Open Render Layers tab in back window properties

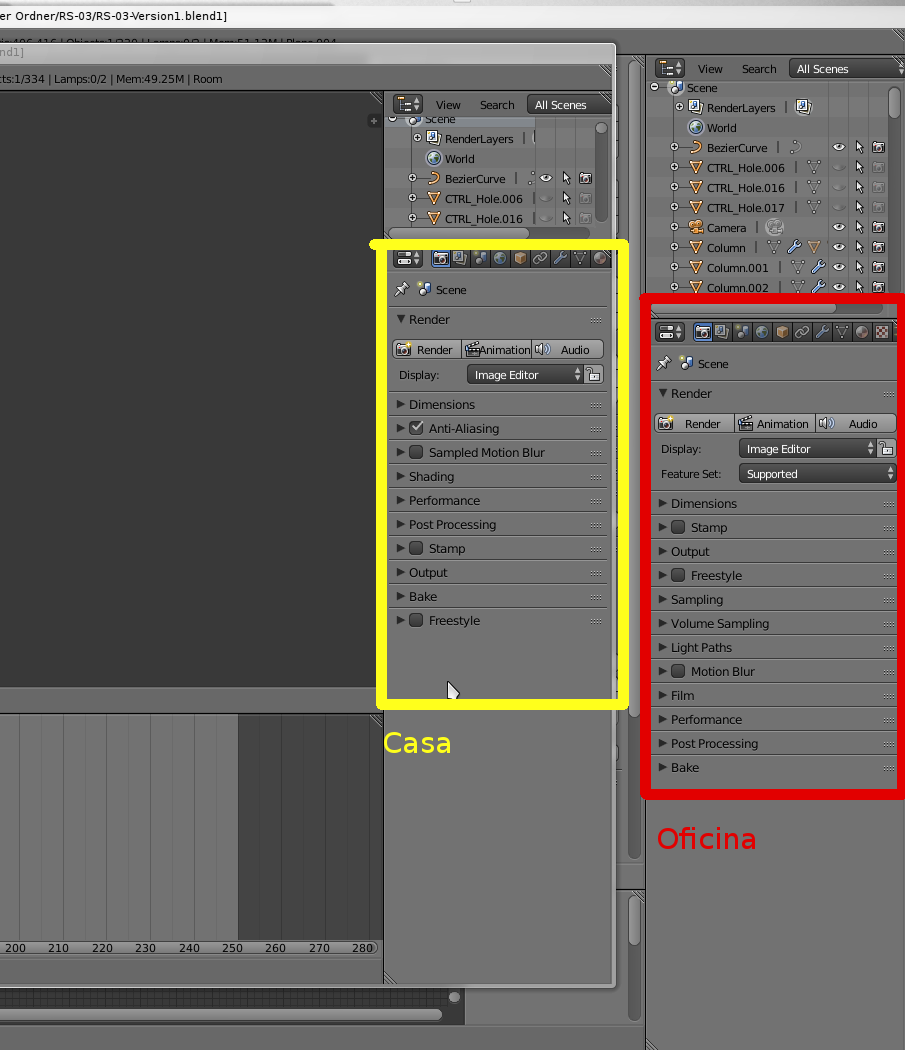point(722,332)
